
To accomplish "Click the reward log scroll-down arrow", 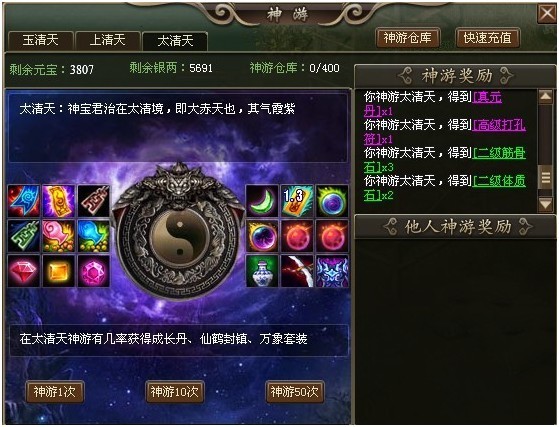I will click(546, 205).
